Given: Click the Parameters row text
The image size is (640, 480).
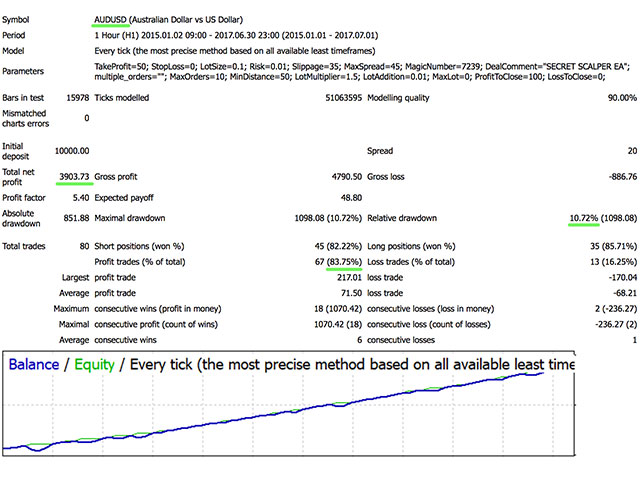Looking at the screenshot, I should click(362, 71).
